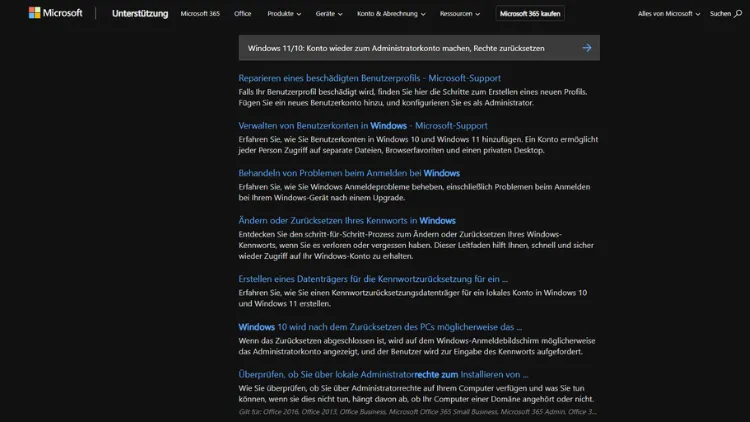Click the Suchen label
Screen dimensions: 750x422
(720, 13)
